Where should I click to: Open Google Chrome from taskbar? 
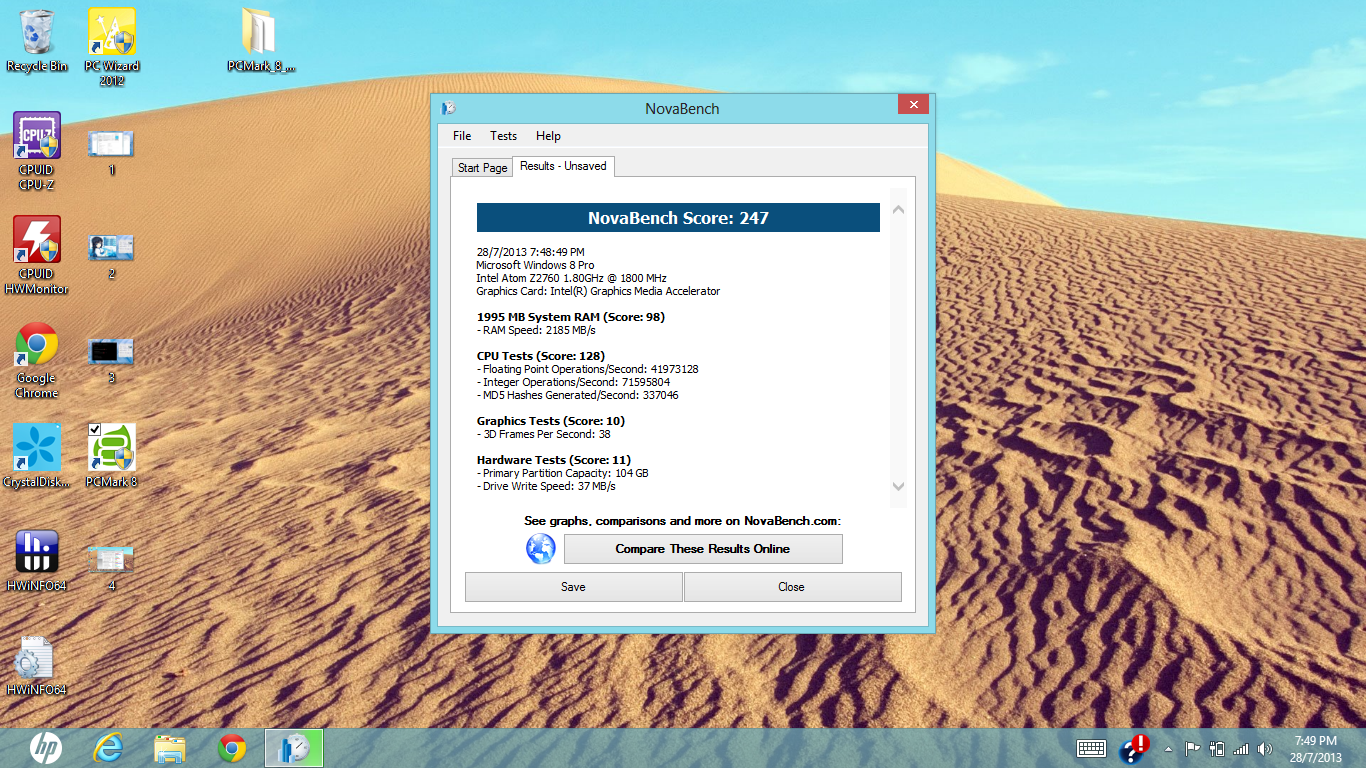click(232, 748)
